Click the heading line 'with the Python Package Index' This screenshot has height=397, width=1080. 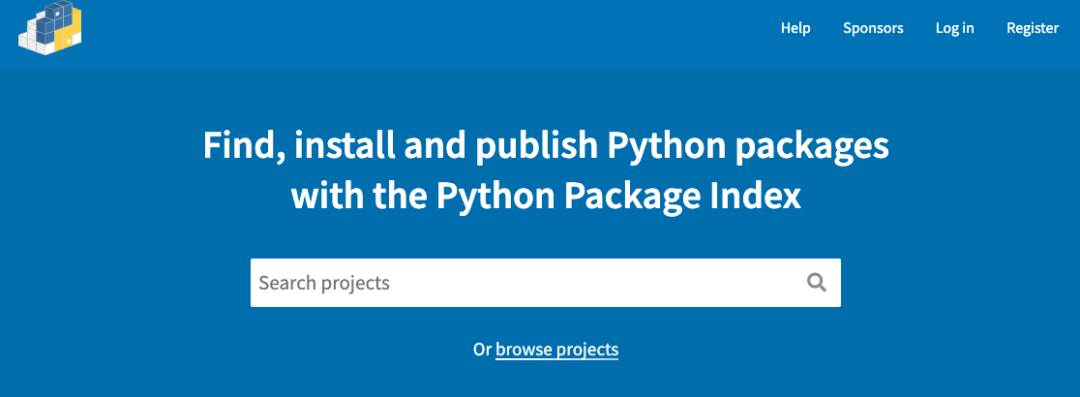click(546, 196)
